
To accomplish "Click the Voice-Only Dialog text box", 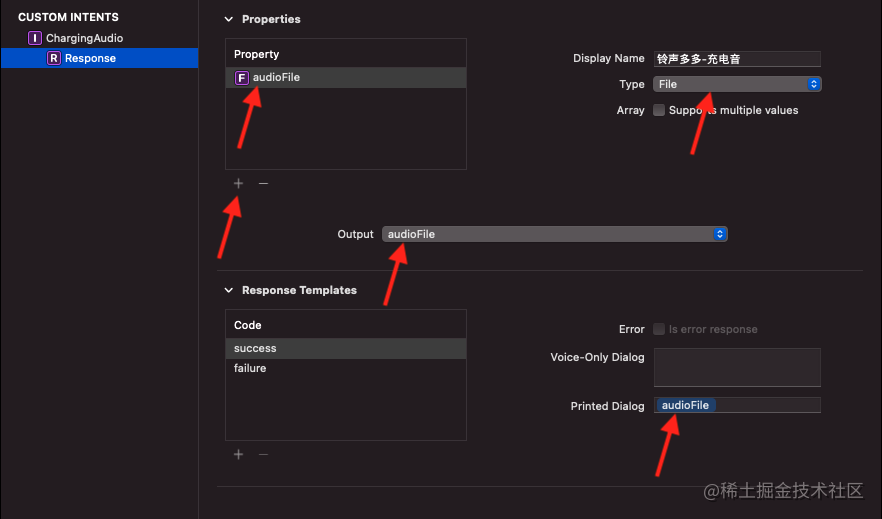I will point(737,367).
